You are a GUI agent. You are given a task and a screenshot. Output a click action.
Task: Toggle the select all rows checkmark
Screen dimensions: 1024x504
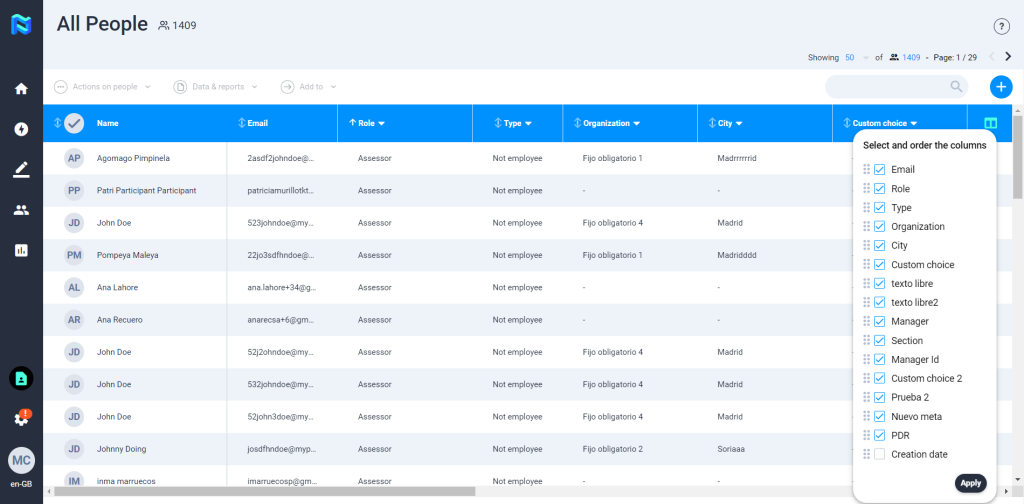point(74,123)
